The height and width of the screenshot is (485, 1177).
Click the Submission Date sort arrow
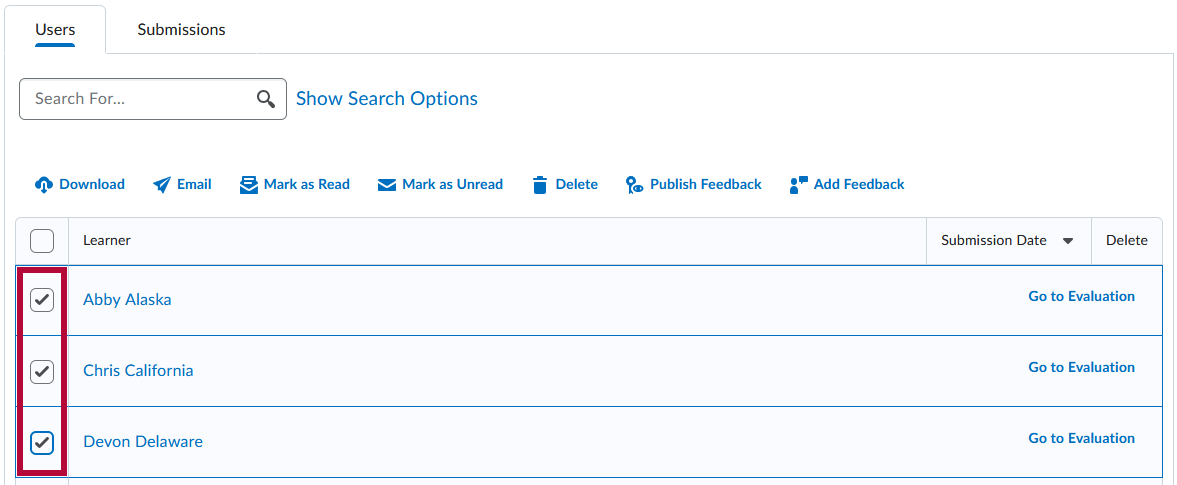1068,241
